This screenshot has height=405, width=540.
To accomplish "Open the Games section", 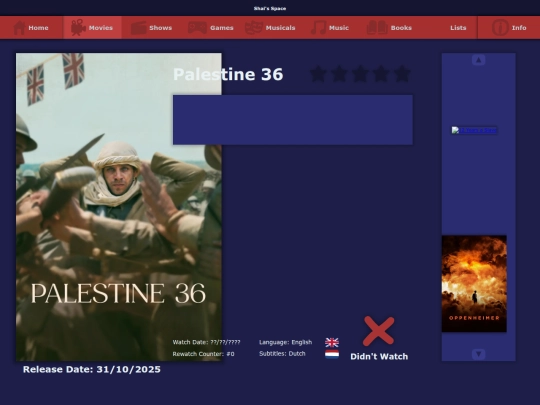I will [211, 28].
